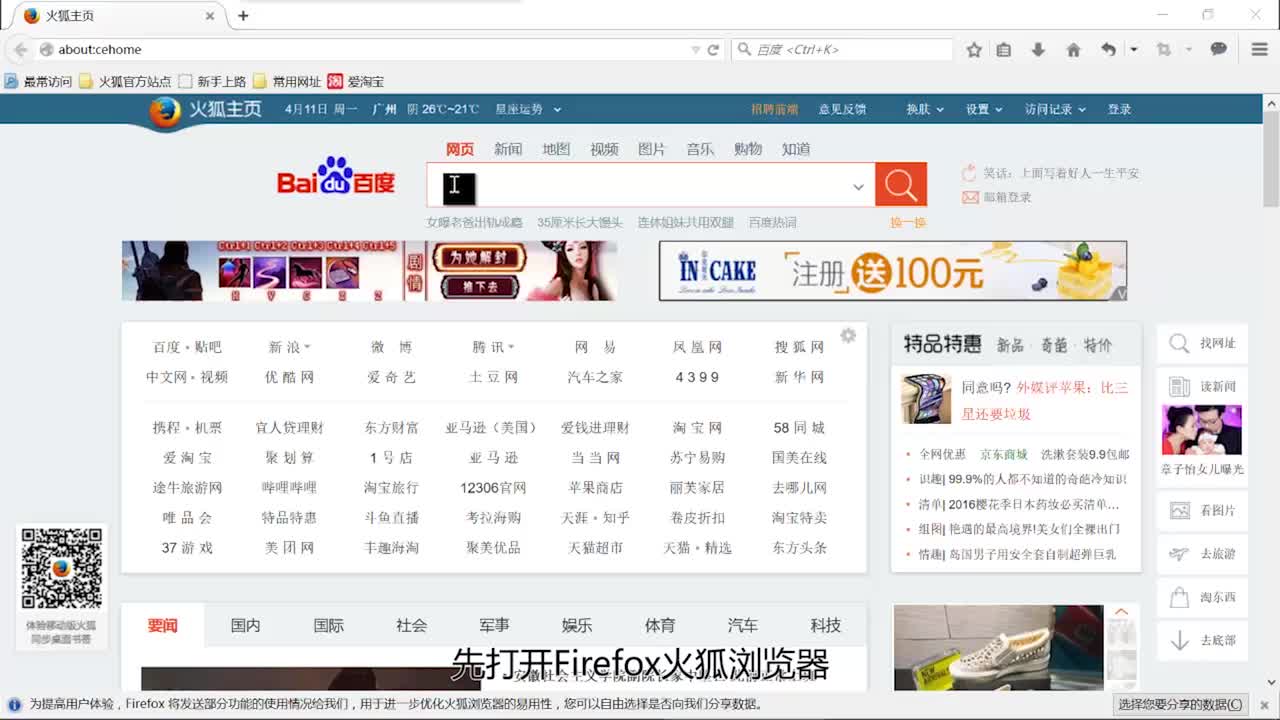Select 视频 search tab
This screenshot has height=720, width=1280.
tap(604, 149)
